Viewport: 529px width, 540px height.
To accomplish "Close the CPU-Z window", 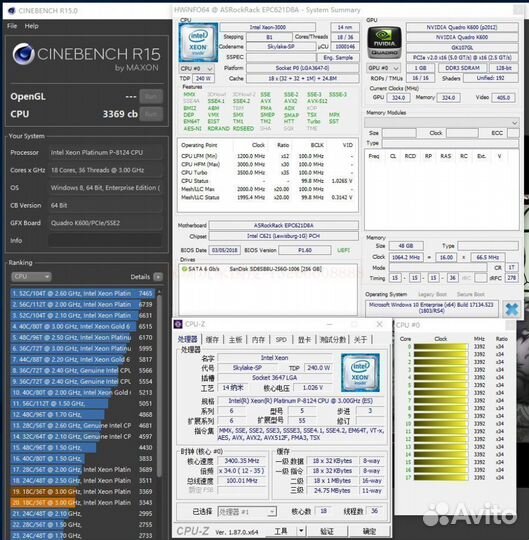I will (x=379, y=324).
